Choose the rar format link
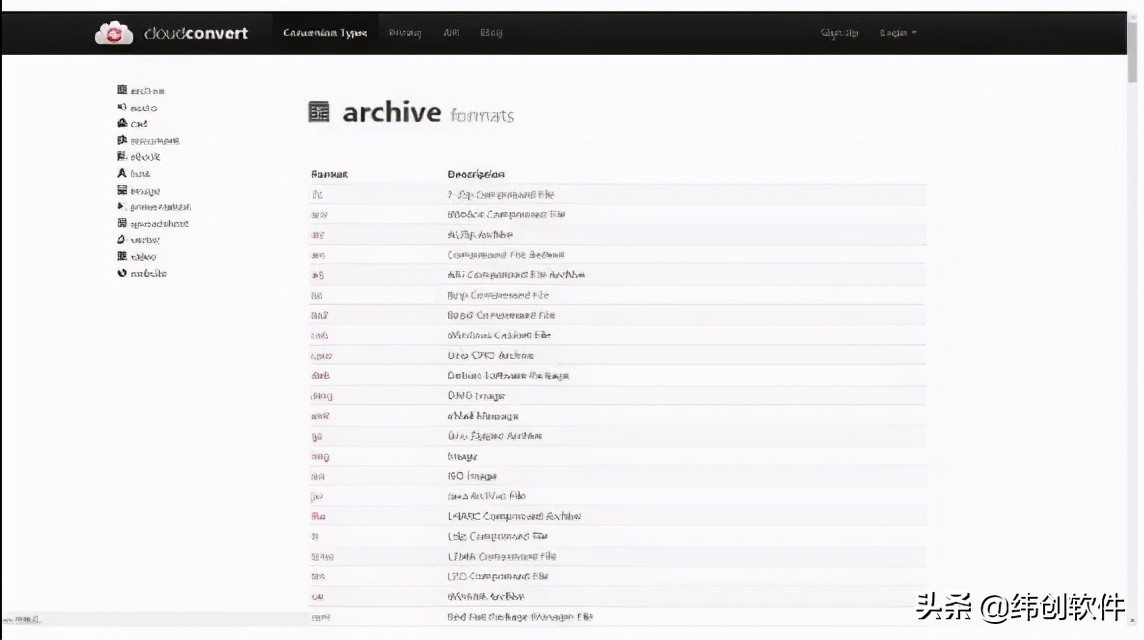Viewport: 1144px width, 640px height. (317, 597)
